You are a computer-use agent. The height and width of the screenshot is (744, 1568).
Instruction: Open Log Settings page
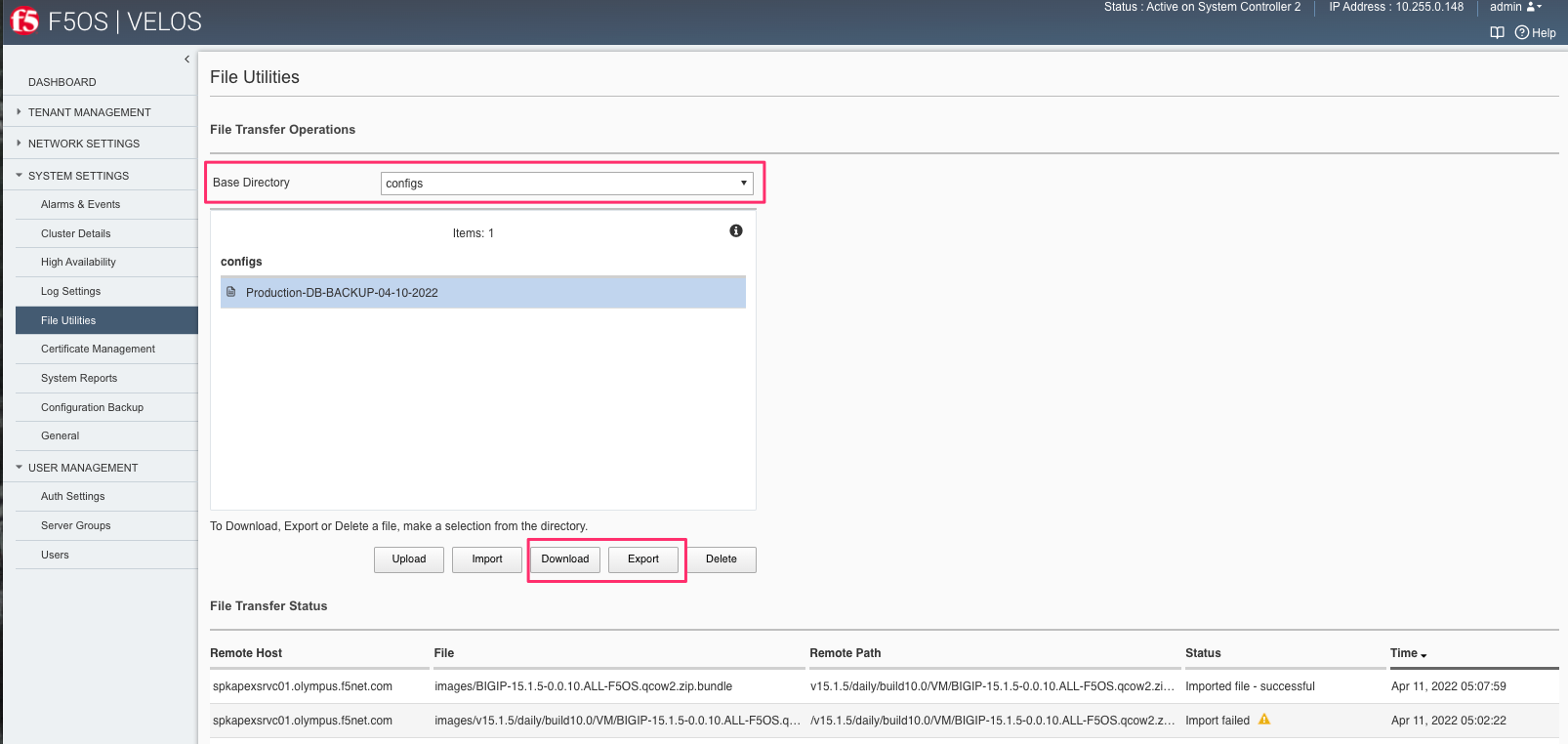70,291
